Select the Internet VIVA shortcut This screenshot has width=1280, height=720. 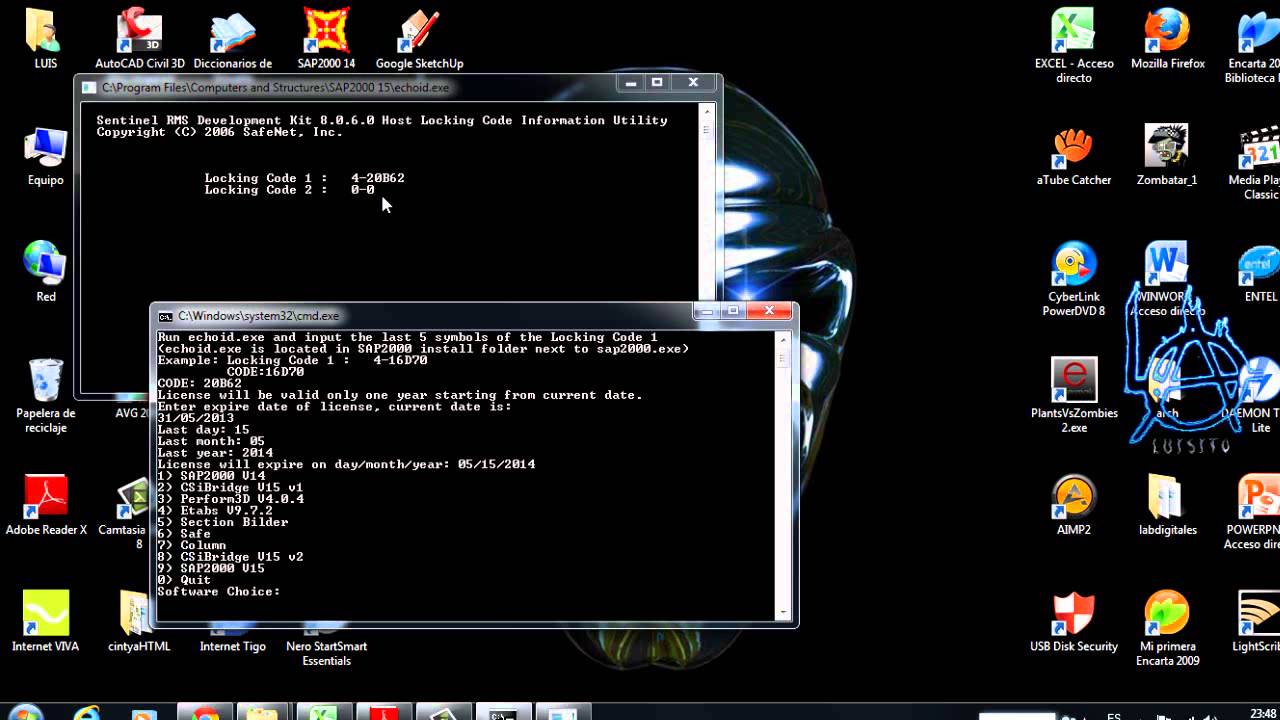pyautogui.click(x=45, y=622)
